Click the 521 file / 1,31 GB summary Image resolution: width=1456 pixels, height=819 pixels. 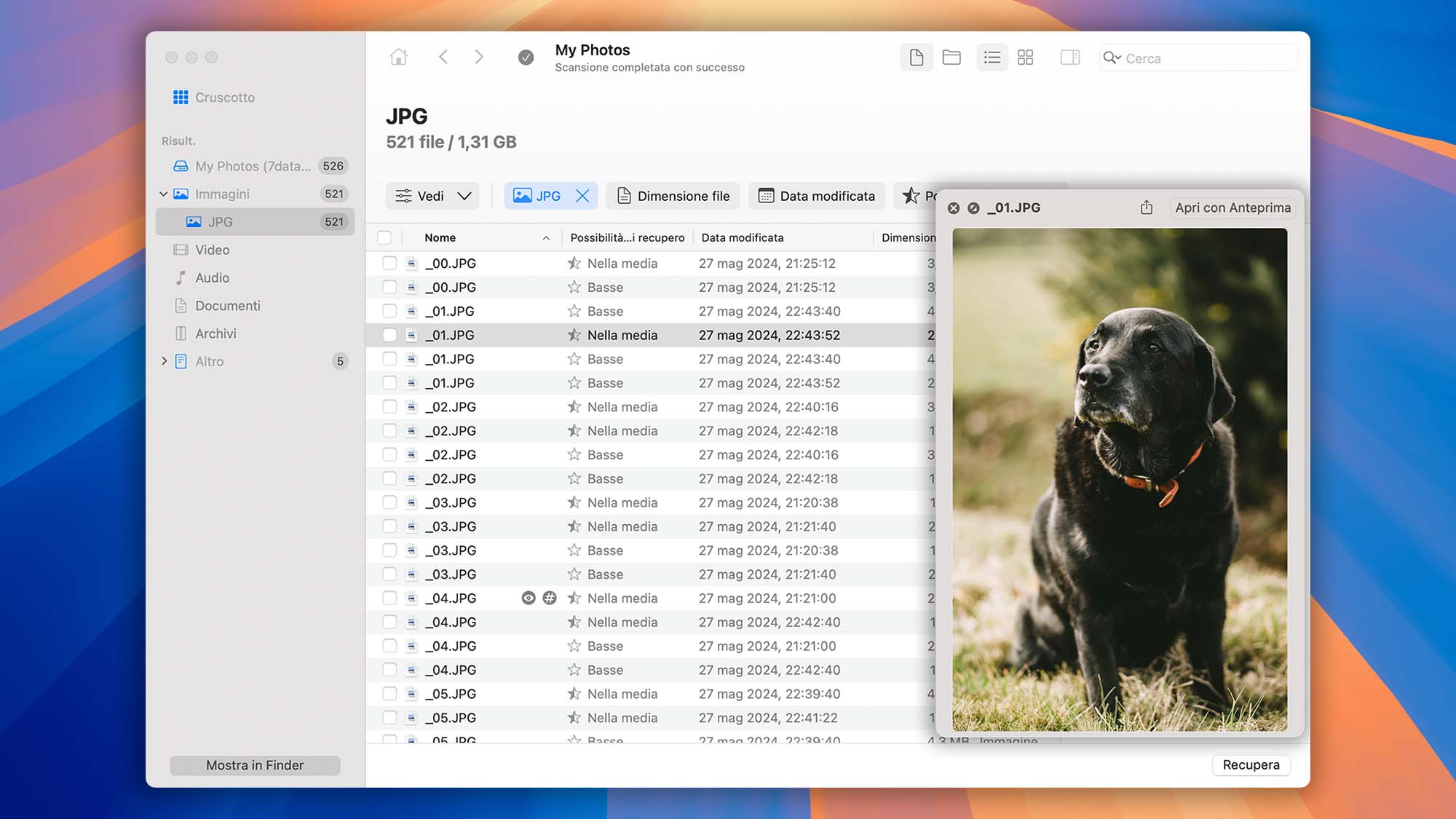pyautogui.click(x=451, y=142)
